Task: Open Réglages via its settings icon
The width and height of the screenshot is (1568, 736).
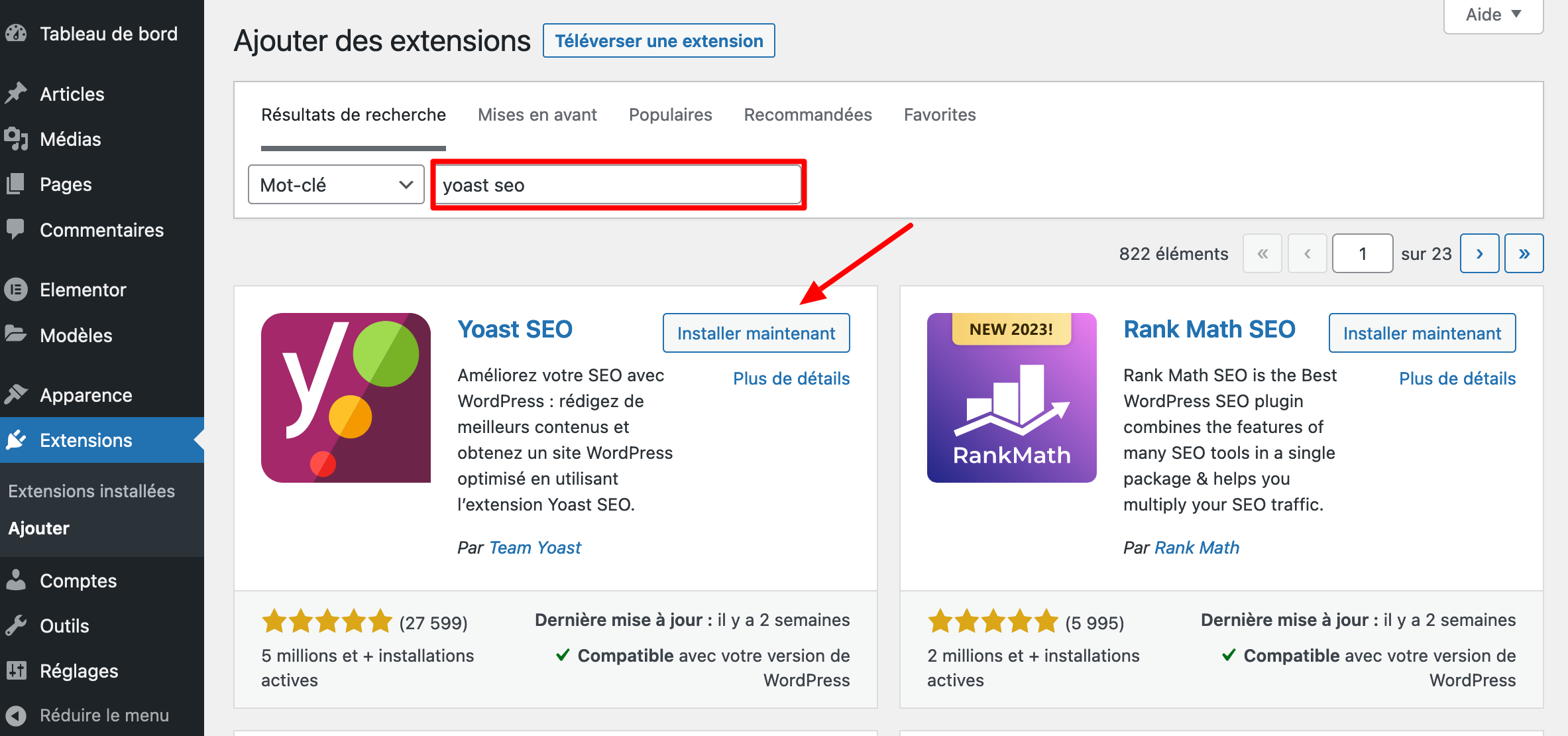Action: click(x=17, y=670)
